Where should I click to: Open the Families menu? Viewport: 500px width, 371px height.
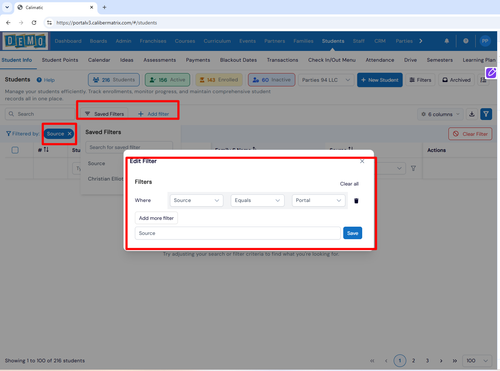(303, 41)
